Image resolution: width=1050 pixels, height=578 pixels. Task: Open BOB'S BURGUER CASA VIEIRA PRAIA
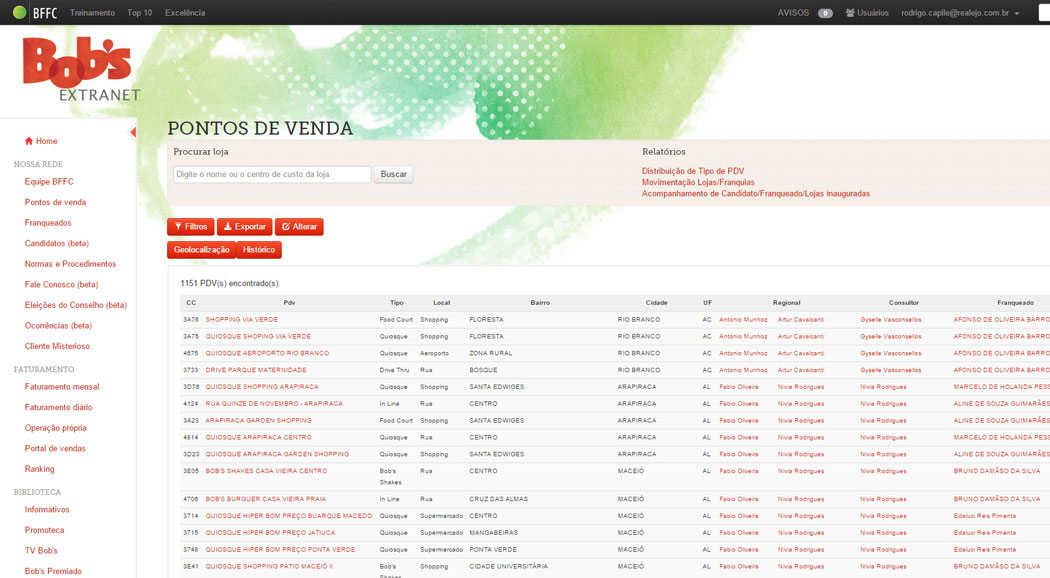pyautogui.click(x=266, y=499)
